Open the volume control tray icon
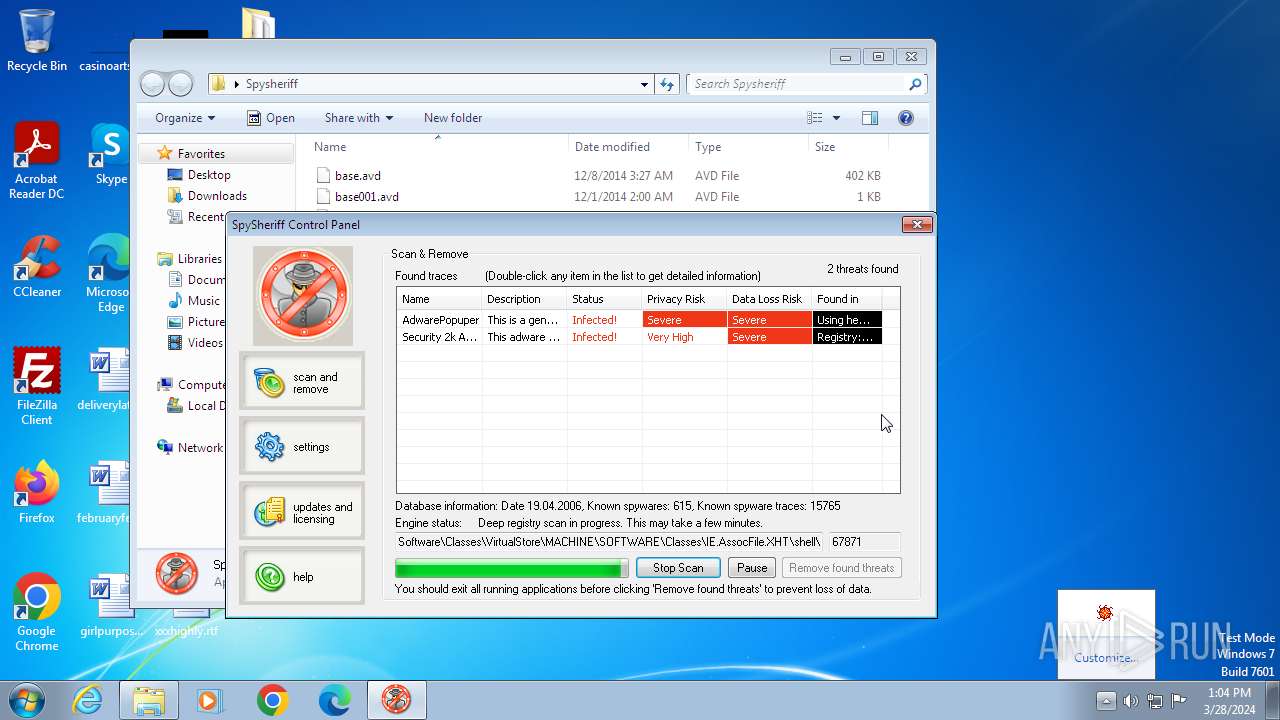Screen dimensions: 1280x720 (x=1131, y=700)
